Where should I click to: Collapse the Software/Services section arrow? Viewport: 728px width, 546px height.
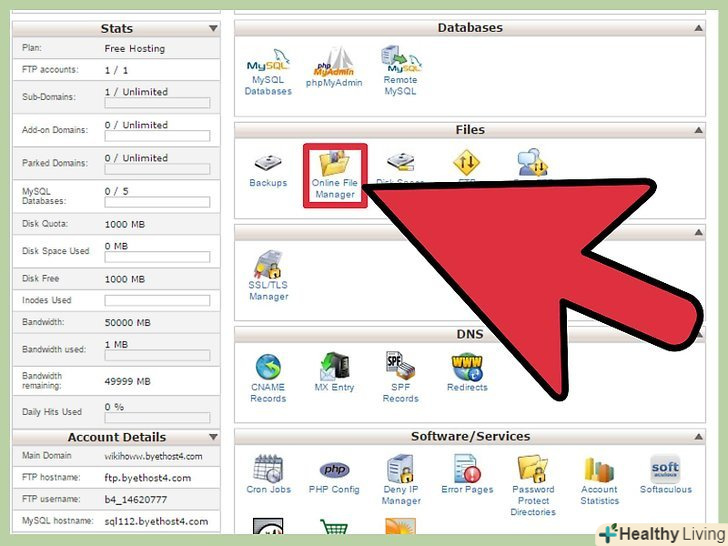(698, 436)
